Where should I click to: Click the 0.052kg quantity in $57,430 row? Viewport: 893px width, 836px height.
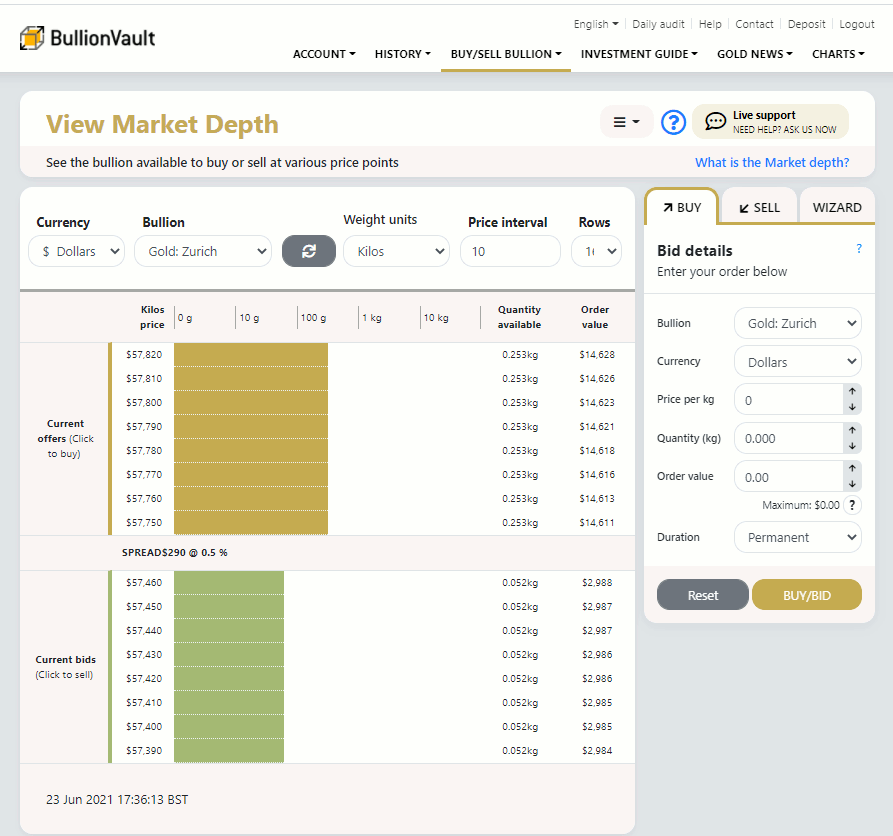[520, 654]
